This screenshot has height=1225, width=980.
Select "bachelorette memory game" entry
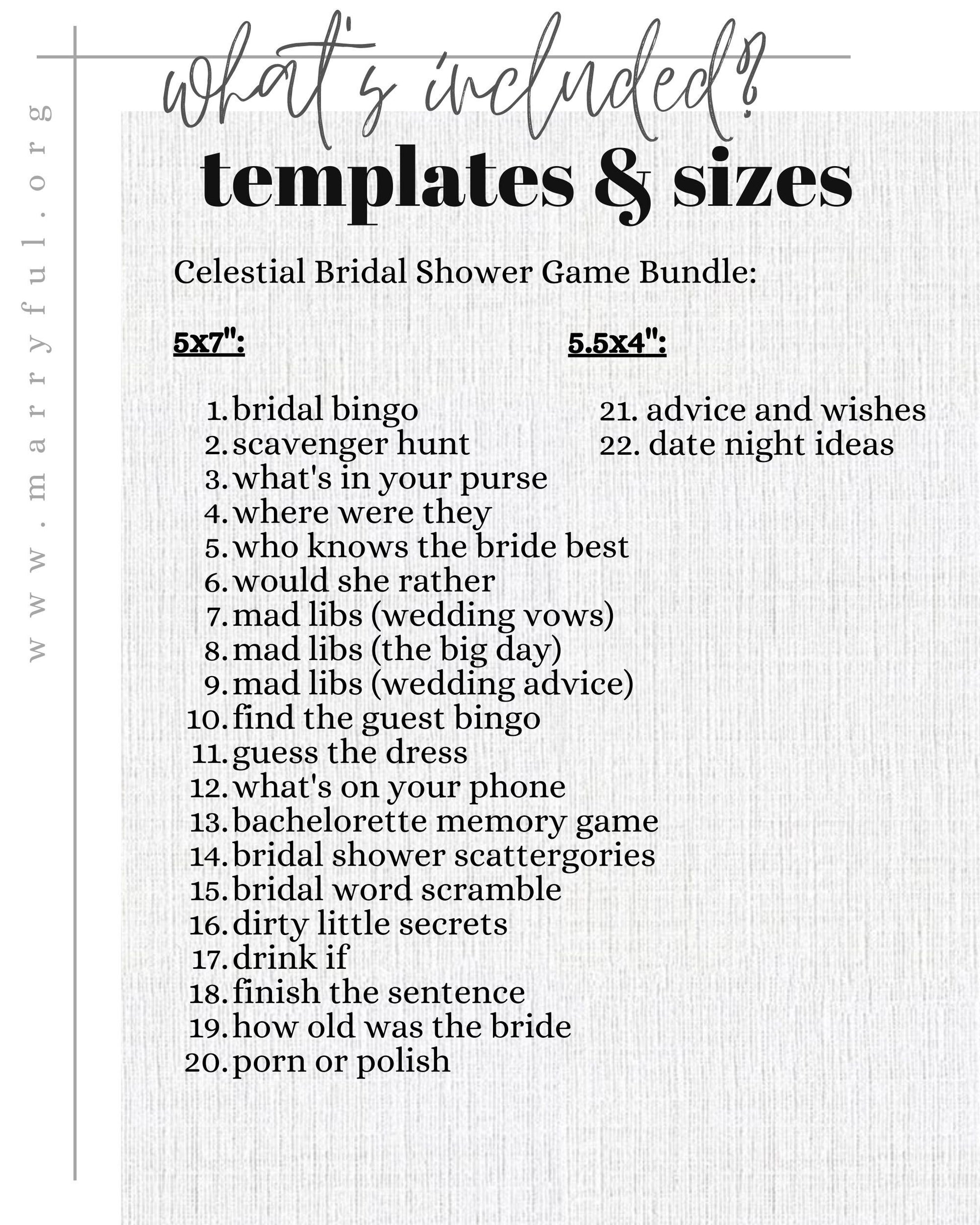(x=445, y=821)
